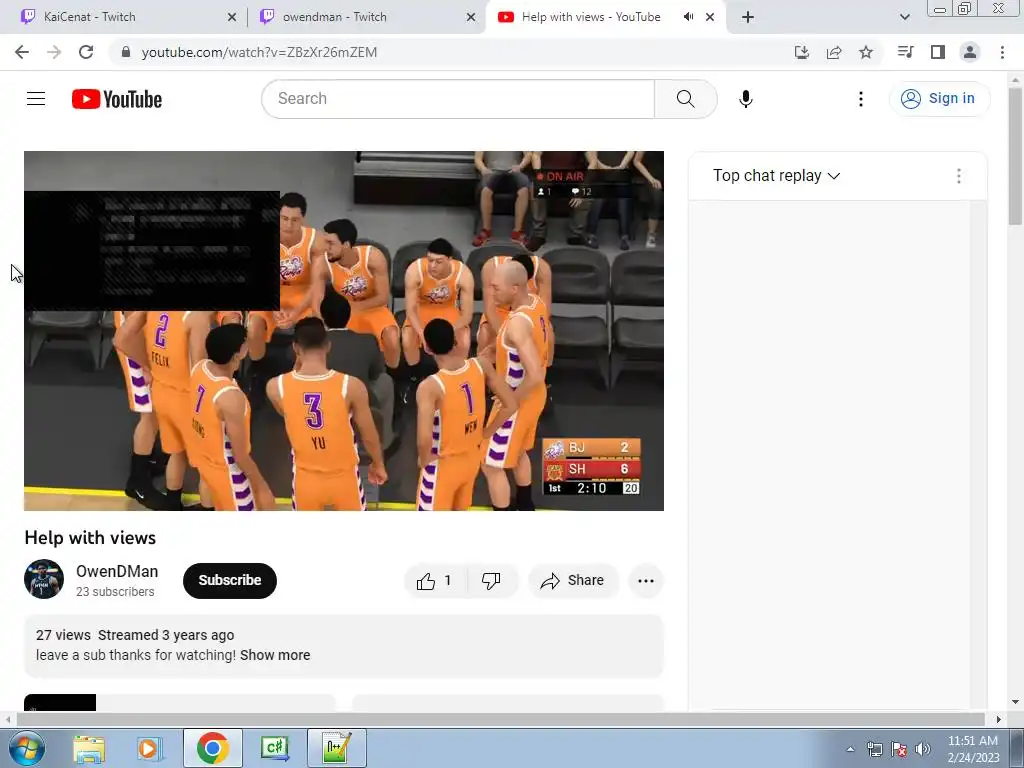Open YouTube settings three-dot menu

[x=861, y=99]
